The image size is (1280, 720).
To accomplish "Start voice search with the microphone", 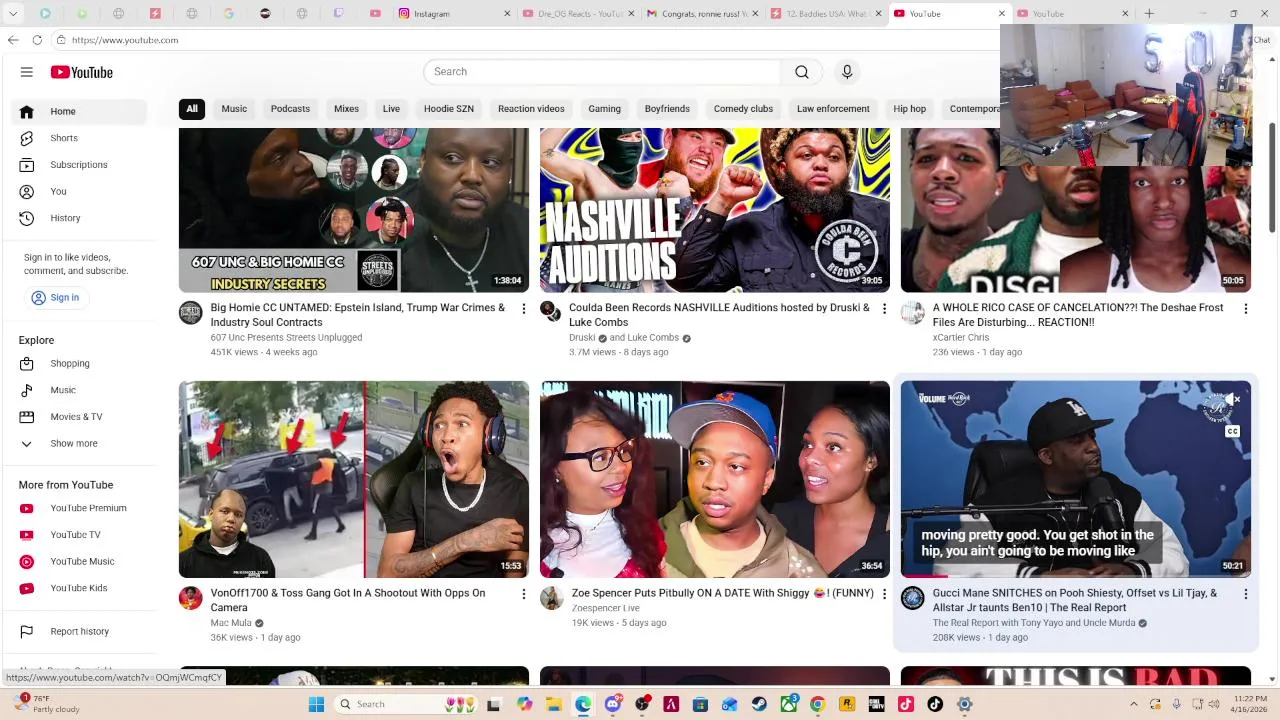I will 847,72.
